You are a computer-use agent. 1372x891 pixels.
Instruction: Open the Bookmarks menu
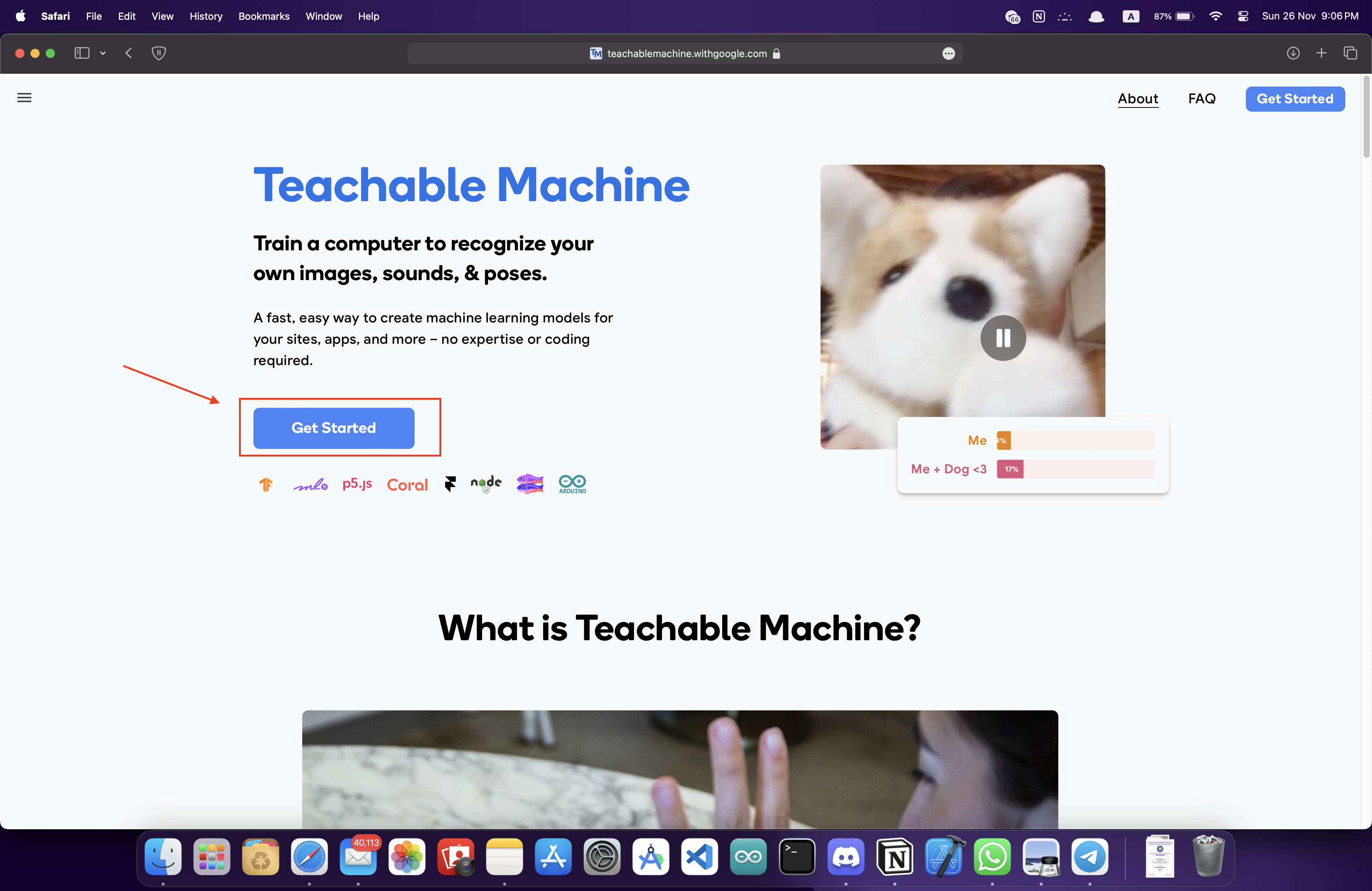click(263, 16)
